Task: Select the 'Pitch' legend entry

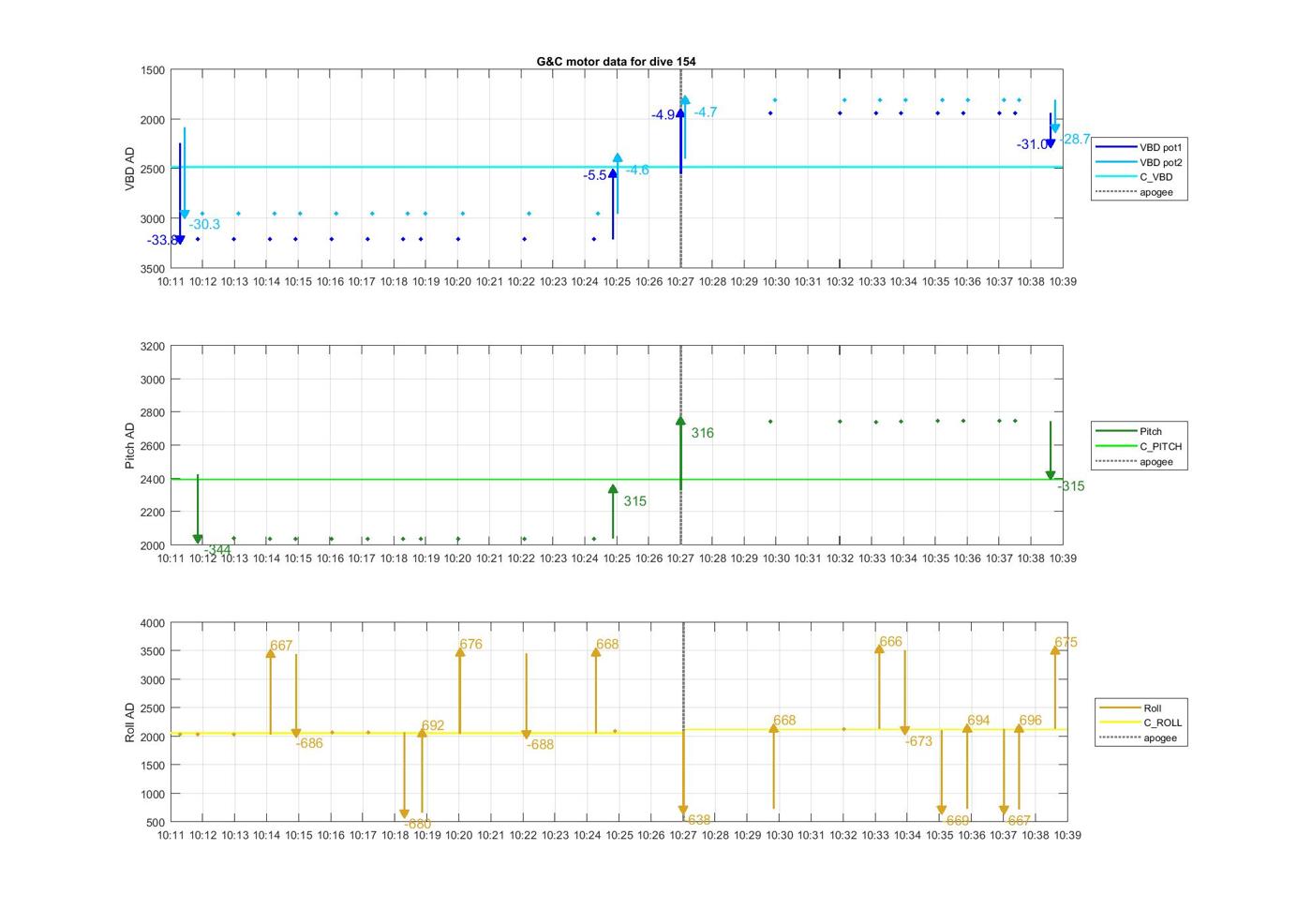Action: (1141, 431)
